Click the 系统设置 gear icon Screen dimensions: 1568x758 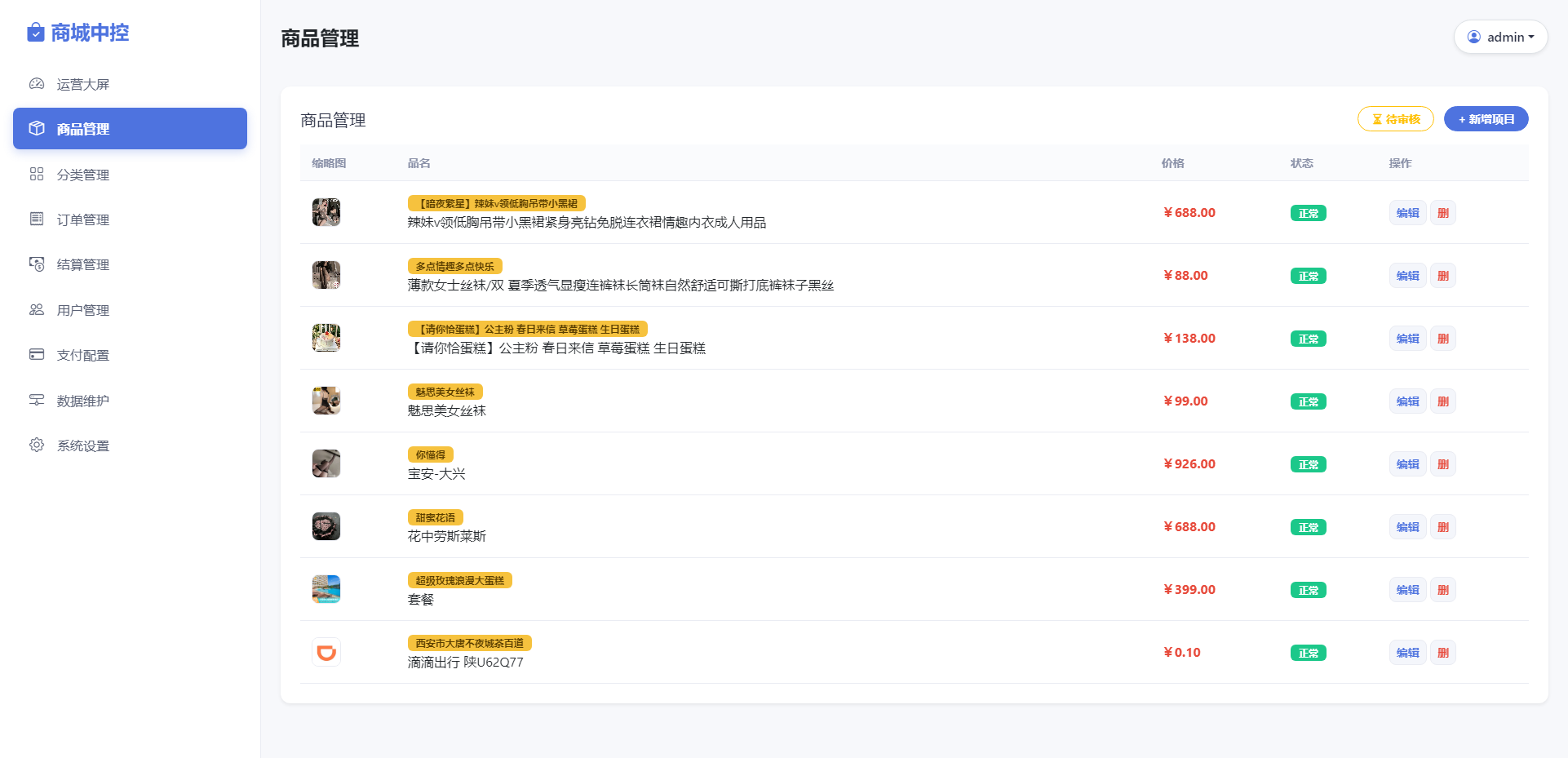point(37,445)
